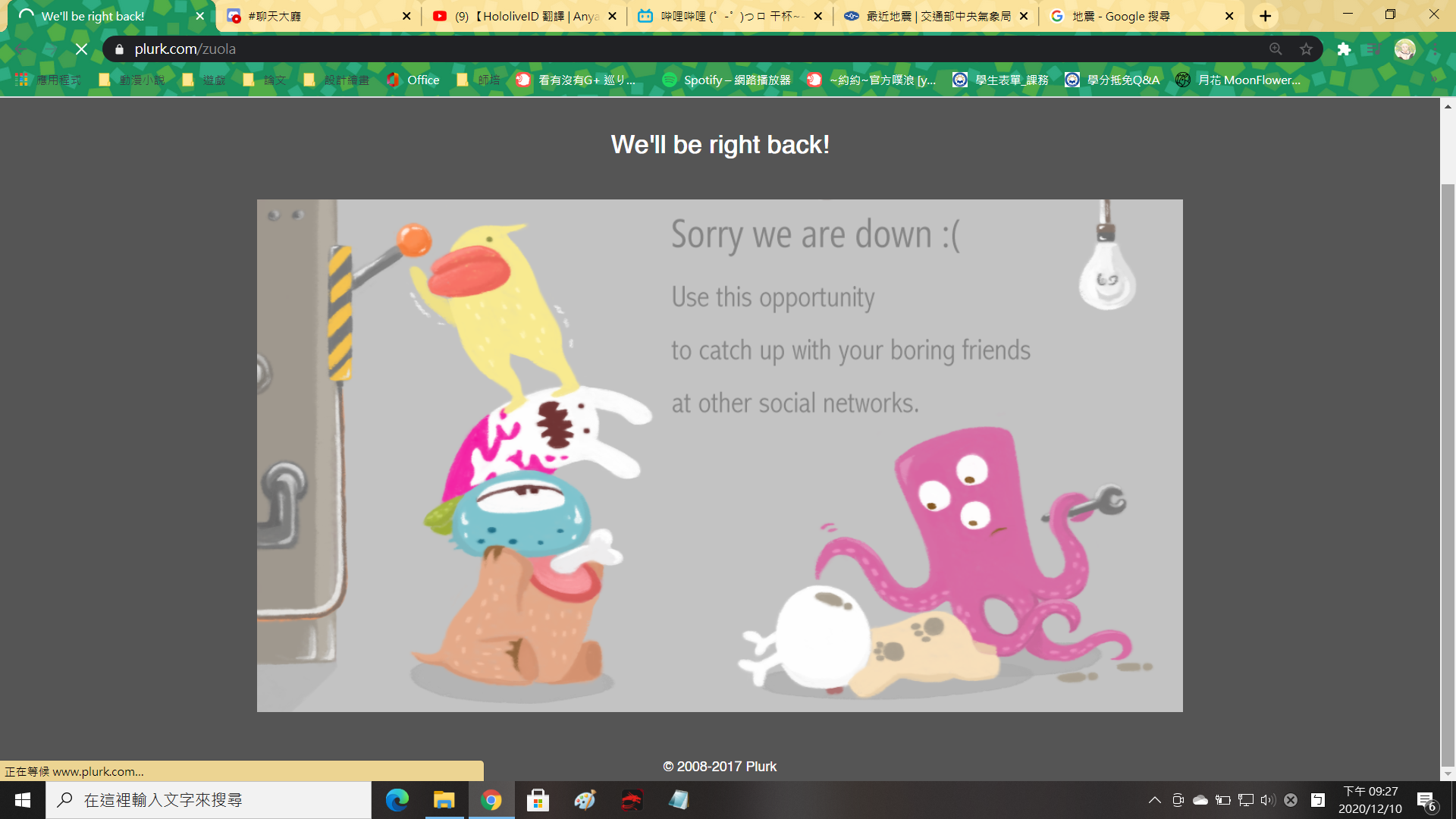Expand the 論文 bookmark folder
Screen dimensions: 1456x819
265,80
